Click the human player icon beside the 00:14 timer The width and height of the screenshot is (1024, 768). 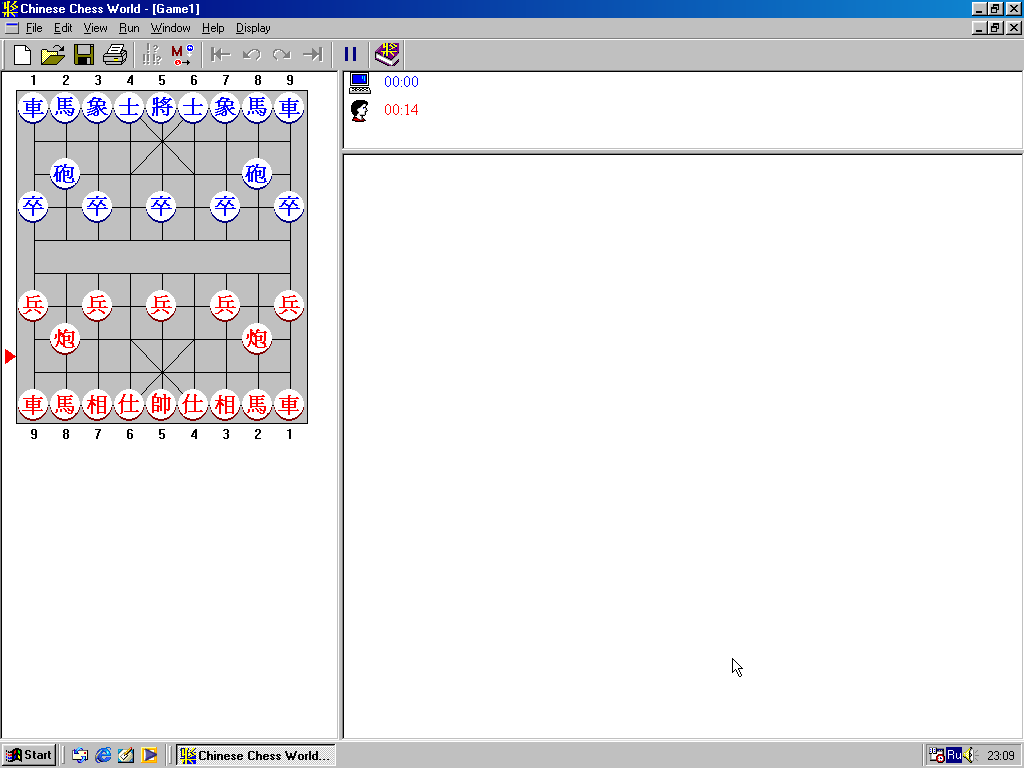pos(360,110)
